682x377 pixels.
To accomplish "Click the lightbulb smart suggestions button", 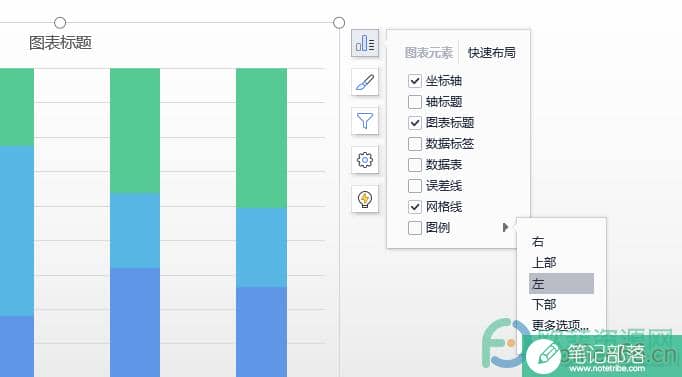I will (365, 199).
